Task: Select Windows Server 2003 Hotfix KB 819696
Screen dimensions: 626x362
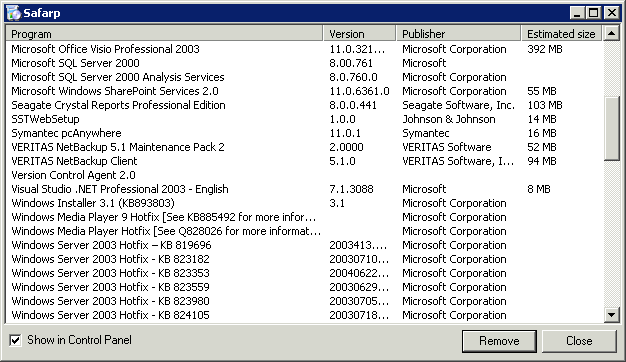Action: coord(111,245)
